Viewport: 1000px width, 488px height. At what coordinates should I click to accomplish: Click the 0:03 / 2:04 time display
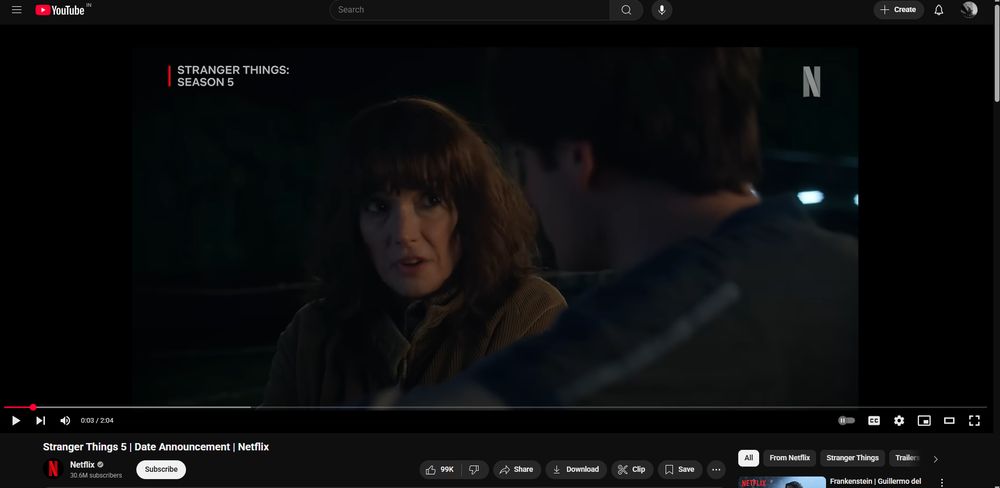(x=97, y=420)
